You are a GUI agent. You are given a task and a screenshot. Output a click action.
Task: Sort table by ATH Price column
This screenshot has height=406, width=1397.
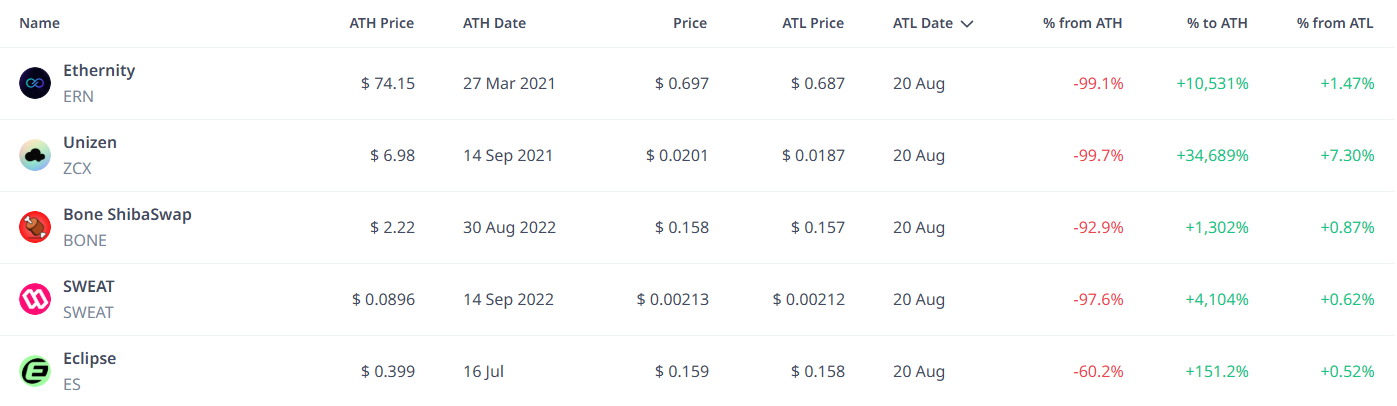pos(381,23)
